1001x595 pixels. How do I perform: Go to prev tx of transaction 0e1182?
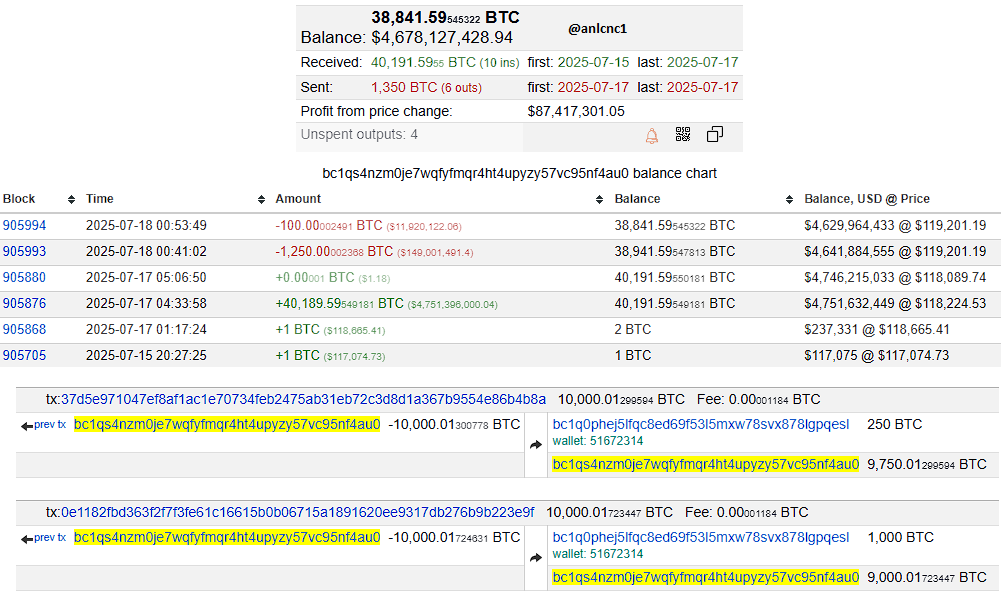pos(44,538)
